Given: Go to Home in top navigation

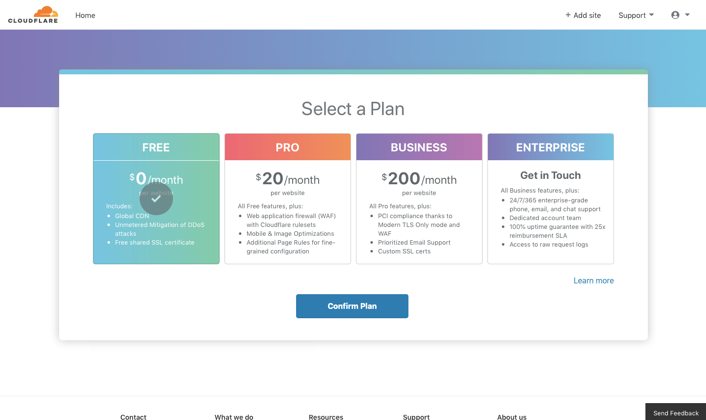Looking at the screenshot, I should [x=85, y=15].
